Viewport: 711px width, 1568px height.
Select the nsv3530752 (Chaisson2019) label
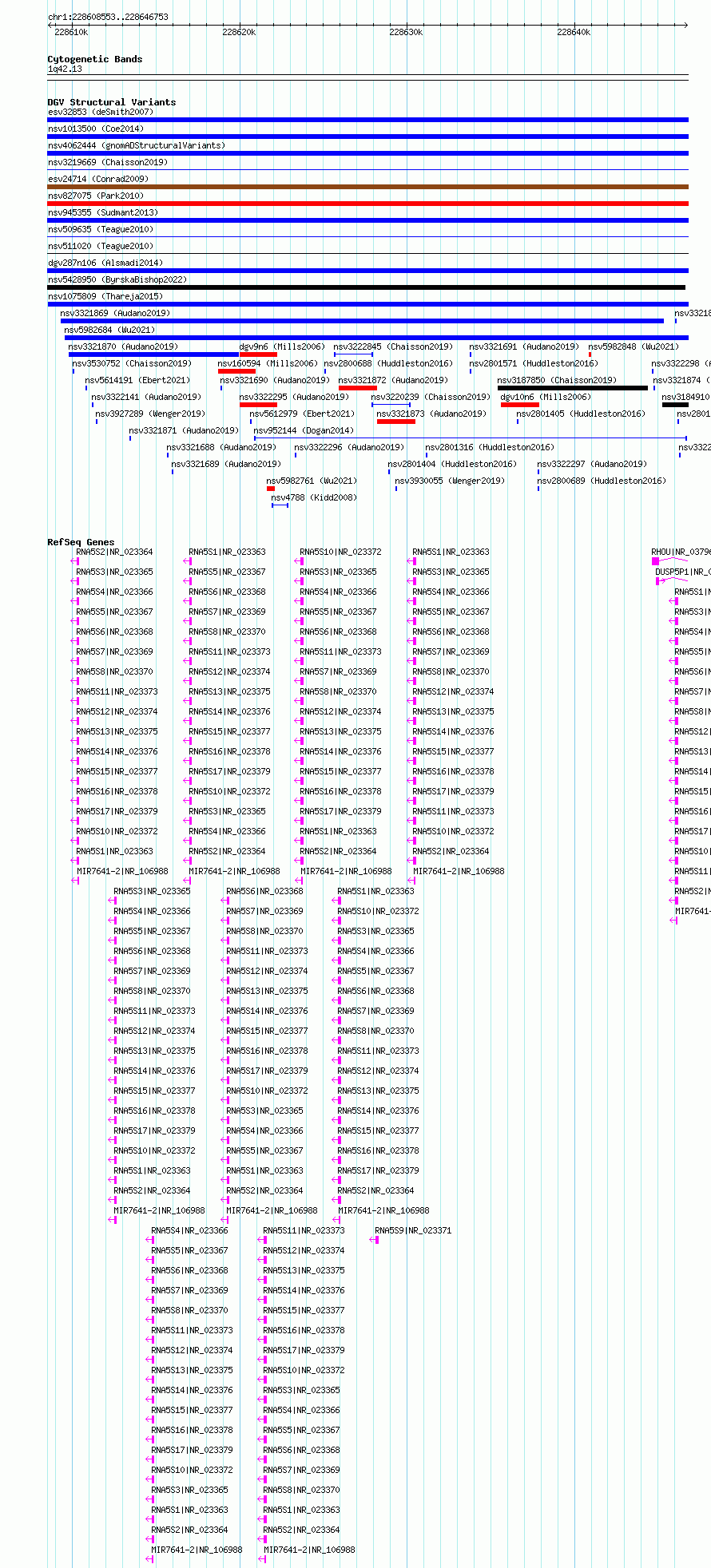(132, 363)
